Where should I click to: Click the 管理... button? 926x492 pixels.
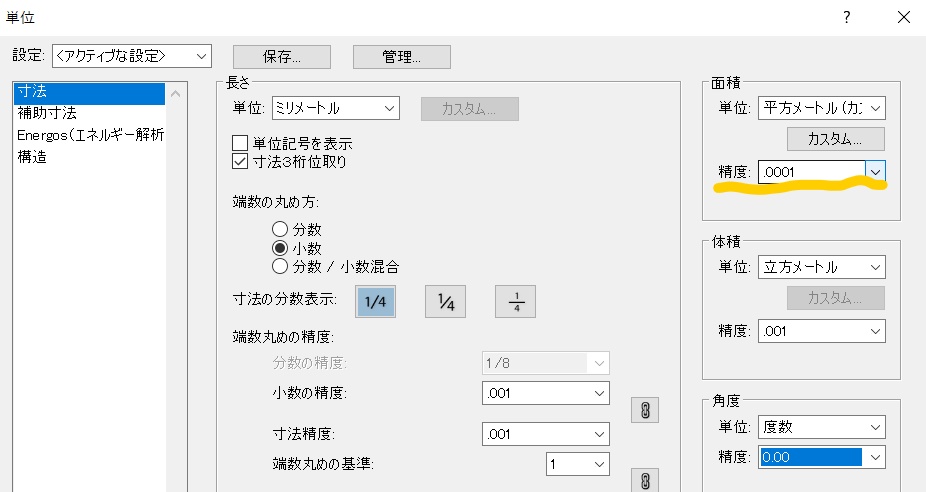[x=401, y=56]
